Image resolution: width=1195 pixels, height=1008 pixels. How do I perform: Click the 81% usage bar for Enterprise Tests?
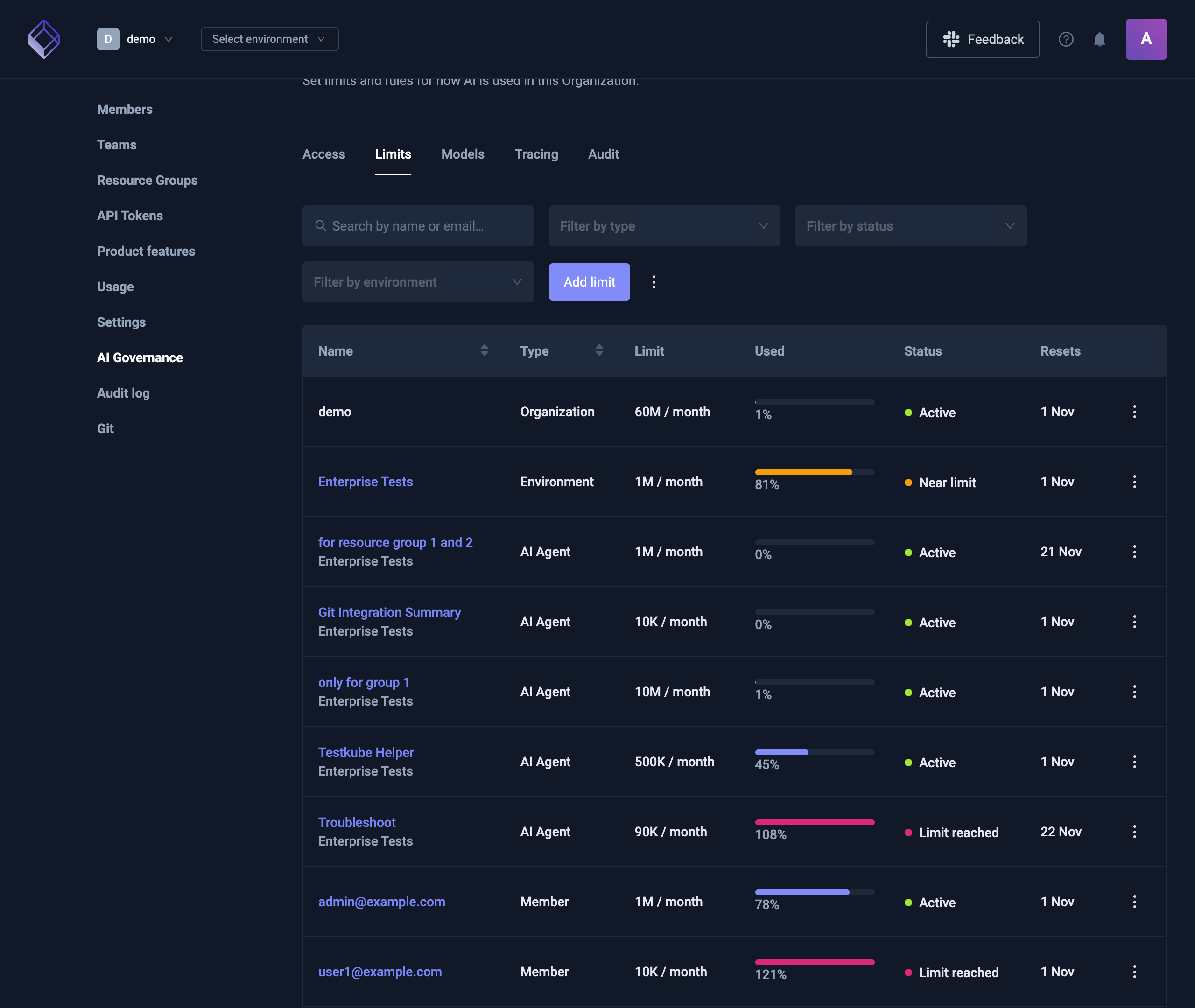[815, 472]
